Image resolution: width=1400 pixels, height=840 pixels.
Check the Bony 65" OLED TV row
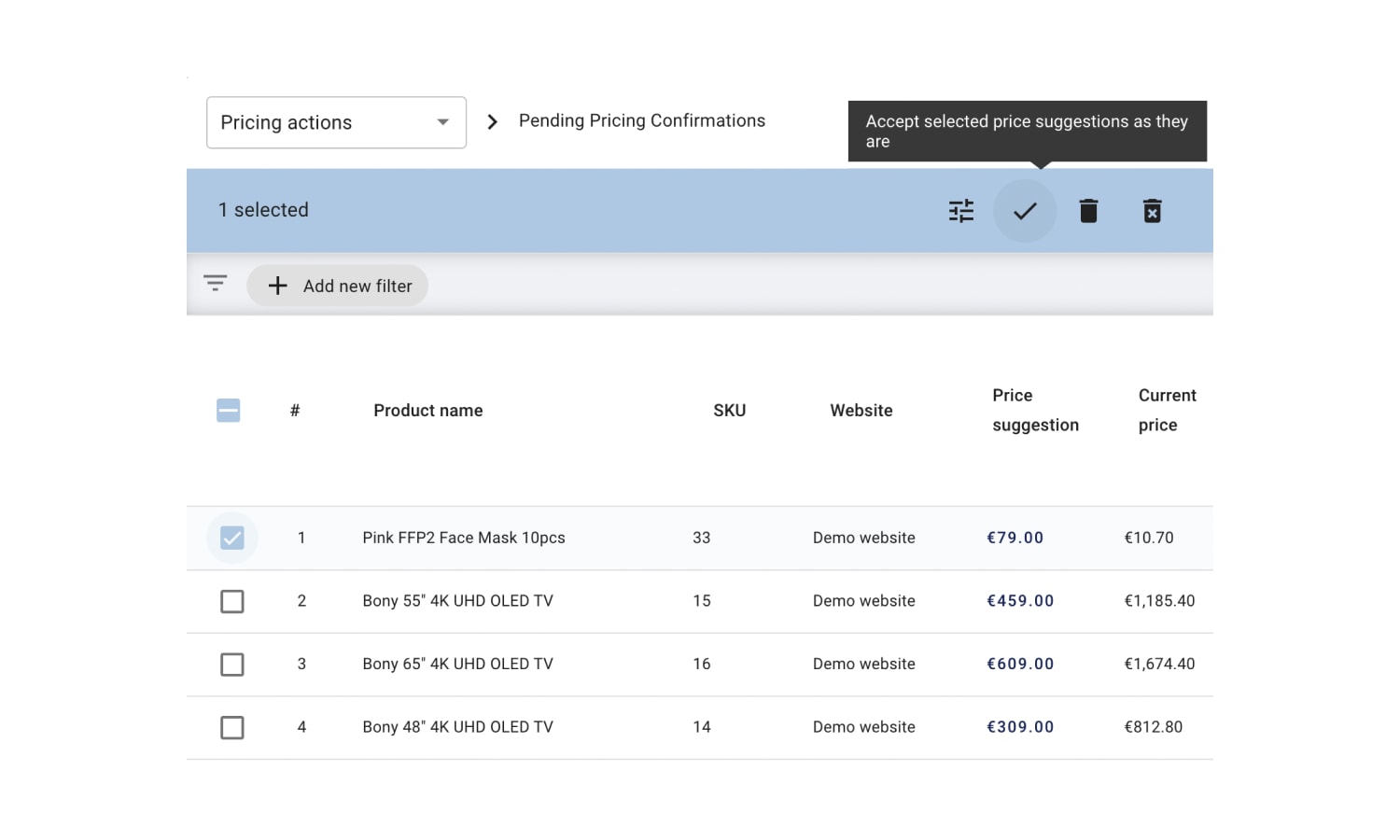(x=232, y=665)
